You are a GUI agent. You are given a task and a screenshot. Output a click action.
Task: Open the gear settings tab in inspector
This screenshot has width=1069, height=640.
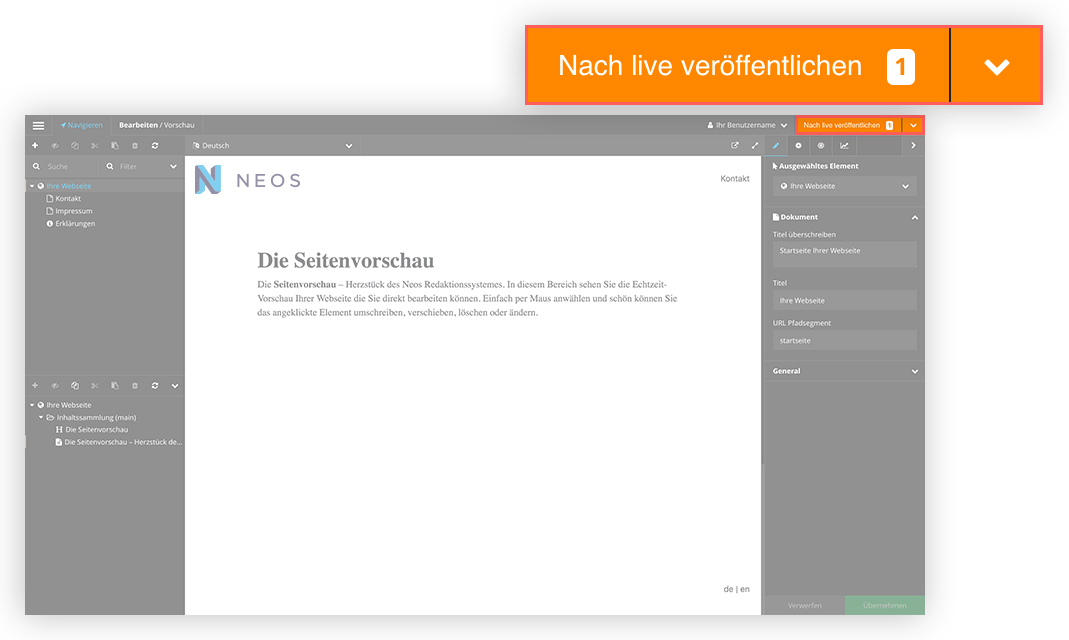pyautogui.click(x=798, y=146)
